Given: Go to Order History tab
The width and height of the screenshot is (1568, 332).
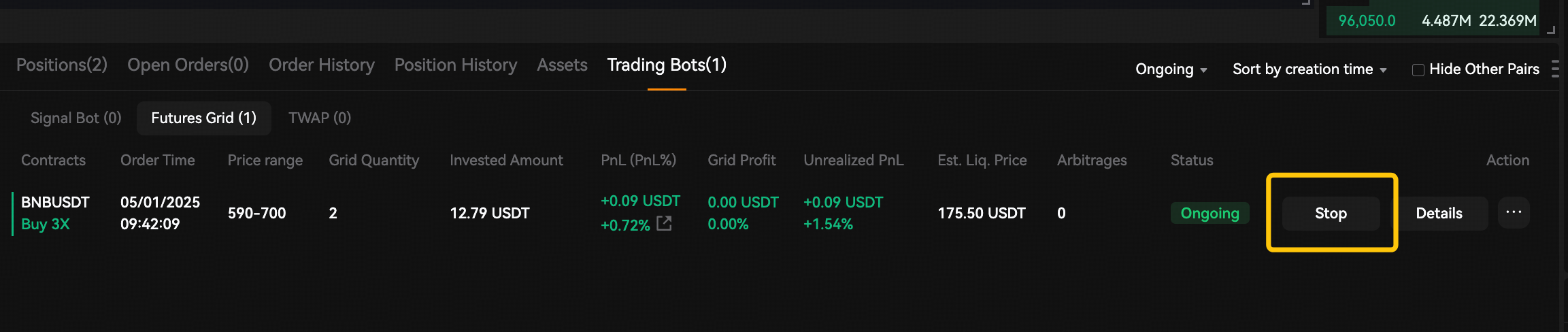Looking at the screenshot, I should point(322,65).
